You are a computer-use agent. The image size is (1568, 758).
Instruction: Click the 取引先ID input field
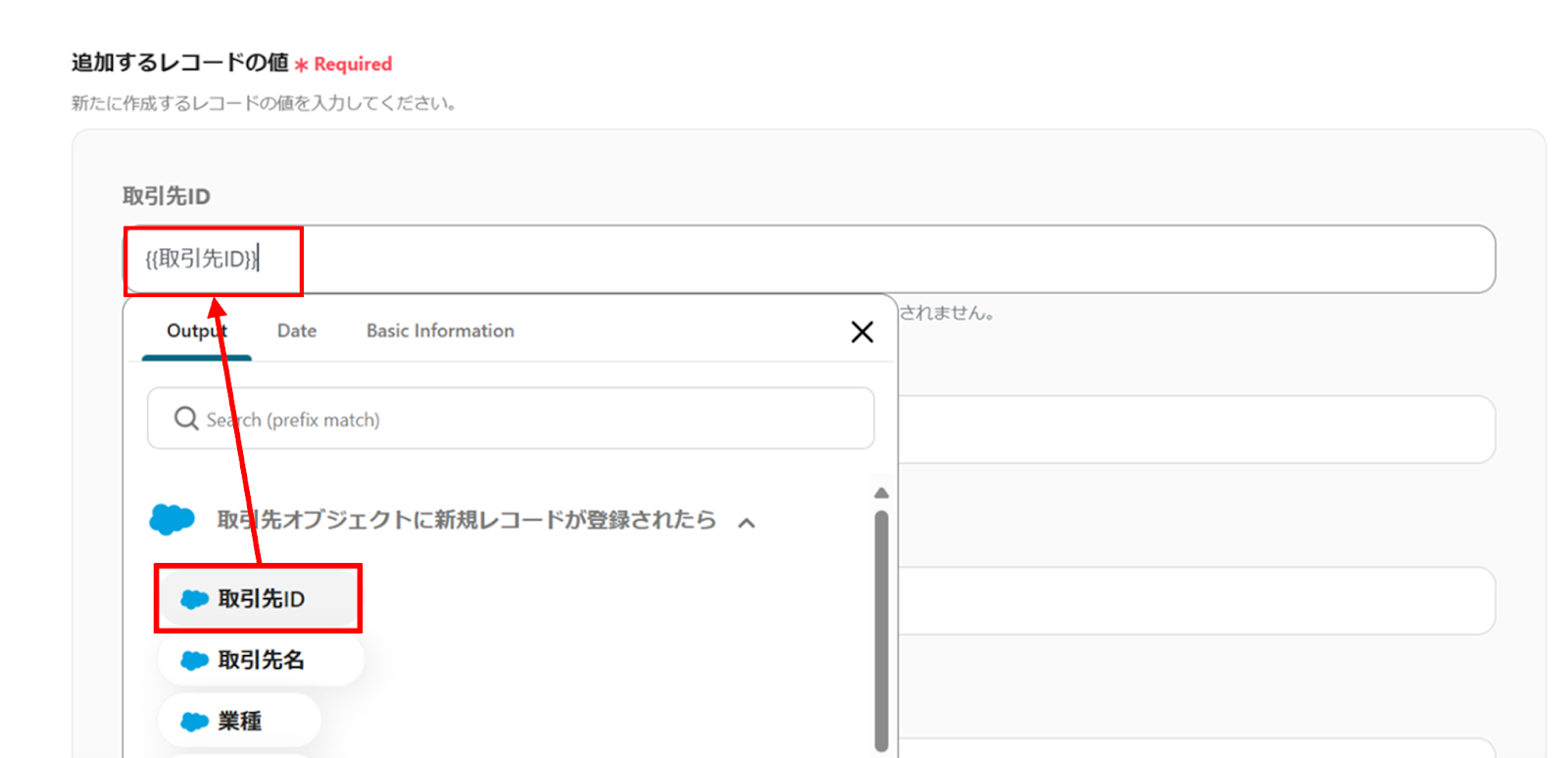808,259
